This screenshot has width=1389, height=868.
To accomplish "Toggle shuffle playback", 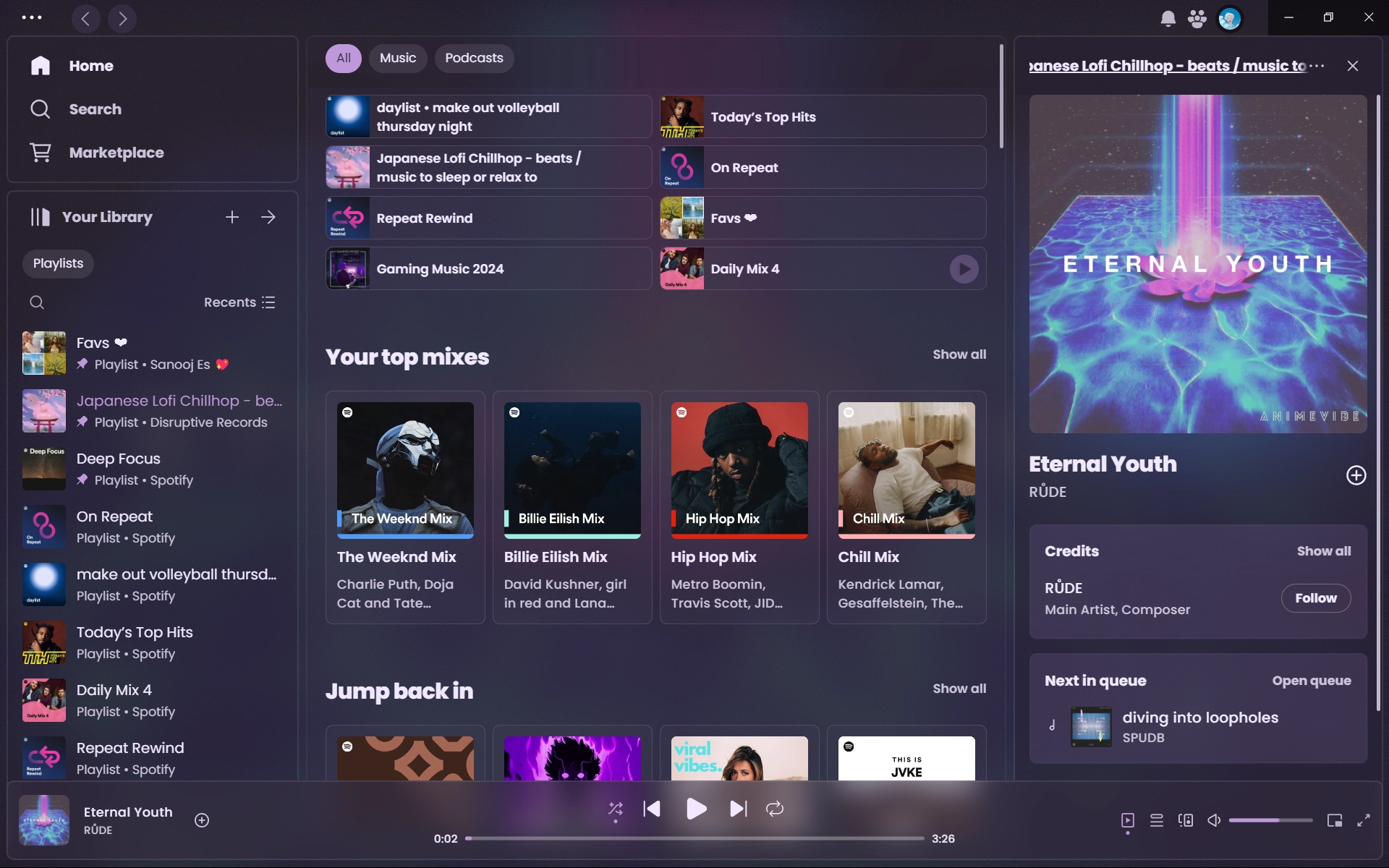I will coord(616,809).
